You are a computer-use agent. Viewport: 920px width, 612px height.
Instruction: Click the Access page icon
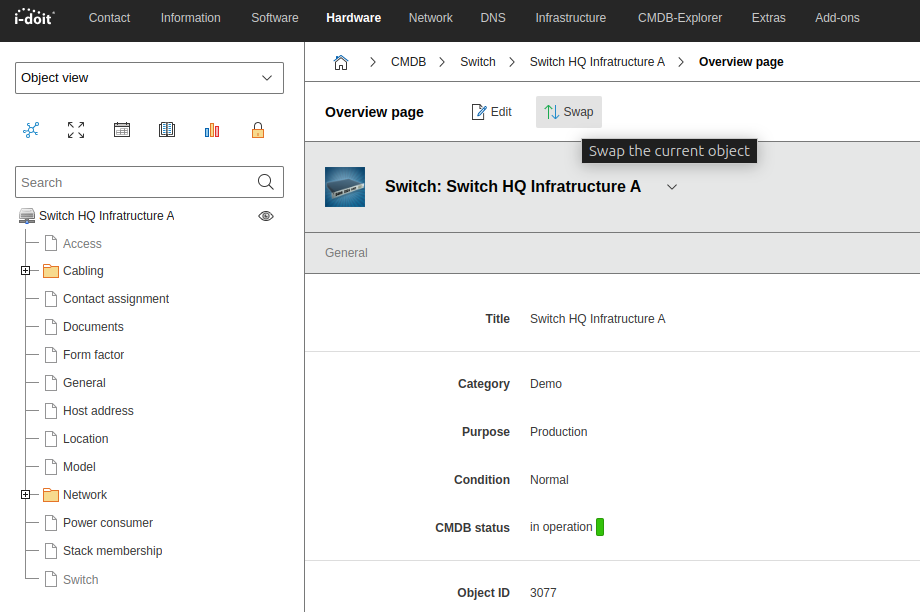point(51,243)
